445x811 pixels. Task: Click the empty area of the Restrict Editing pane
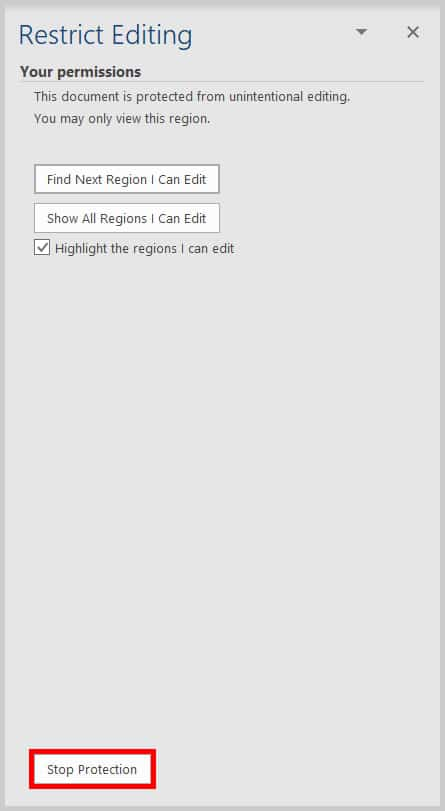coord(222,491)
